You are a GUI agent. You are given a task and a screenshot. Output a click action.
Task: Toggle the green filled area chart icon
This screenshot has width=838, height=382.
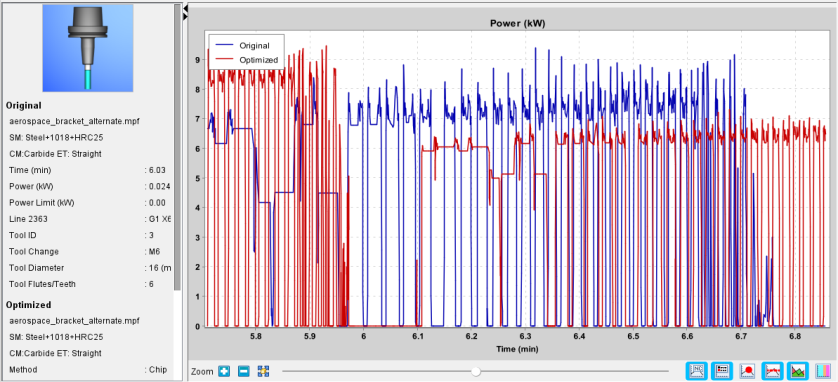coord(797,370)
